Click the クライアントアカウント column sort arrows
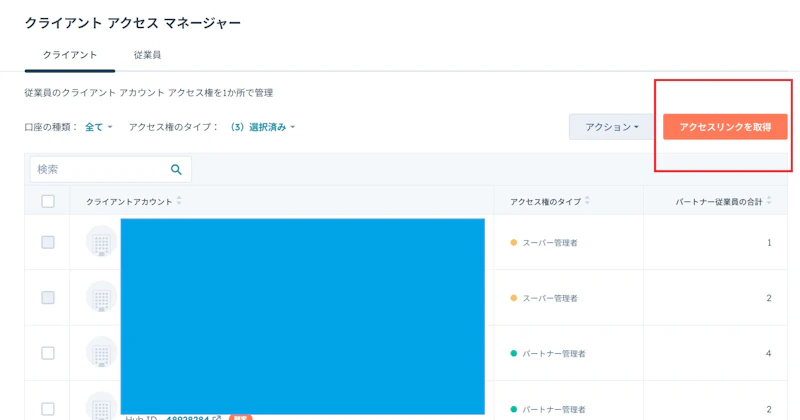The image size is (800, 420). click(179, 201)
